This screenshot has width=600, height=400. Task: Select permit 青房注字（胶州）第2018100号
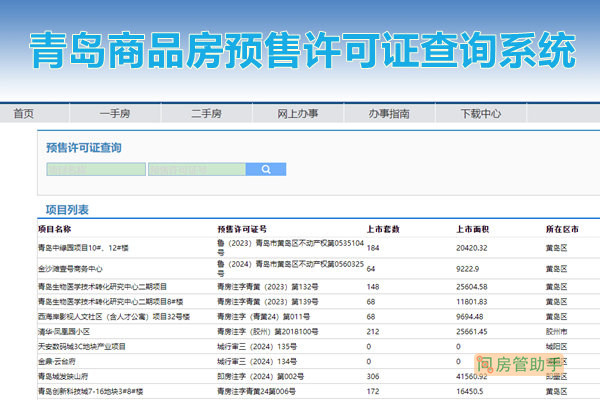pyautogui.click(x=267, y=331)
